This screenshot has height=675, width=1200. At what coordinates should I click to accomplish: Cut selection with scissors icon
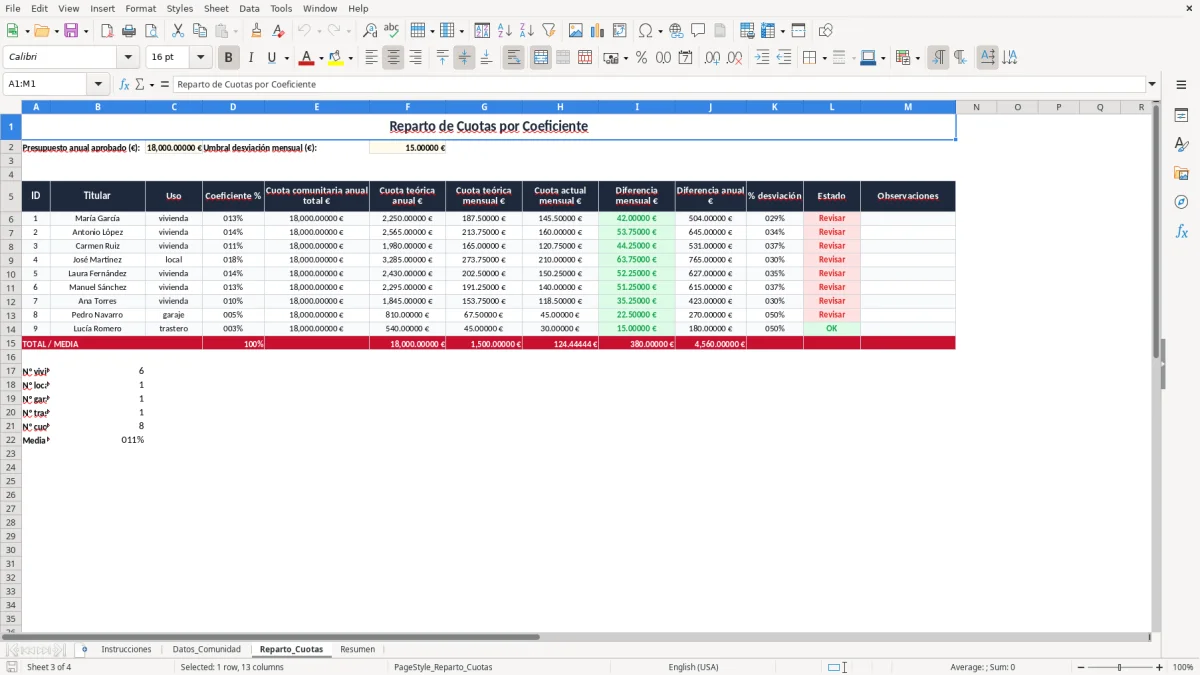pyautogui.click(x=178, y=31)
